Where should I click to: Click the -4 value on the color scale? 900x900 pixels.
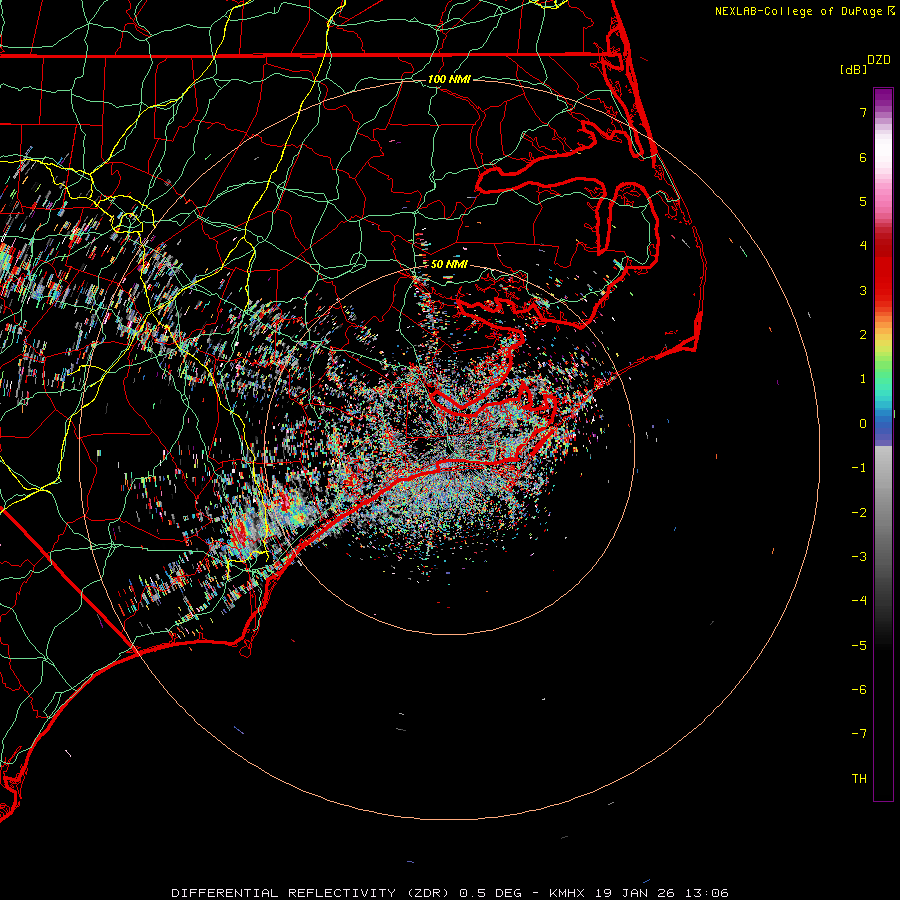[858, 601]
